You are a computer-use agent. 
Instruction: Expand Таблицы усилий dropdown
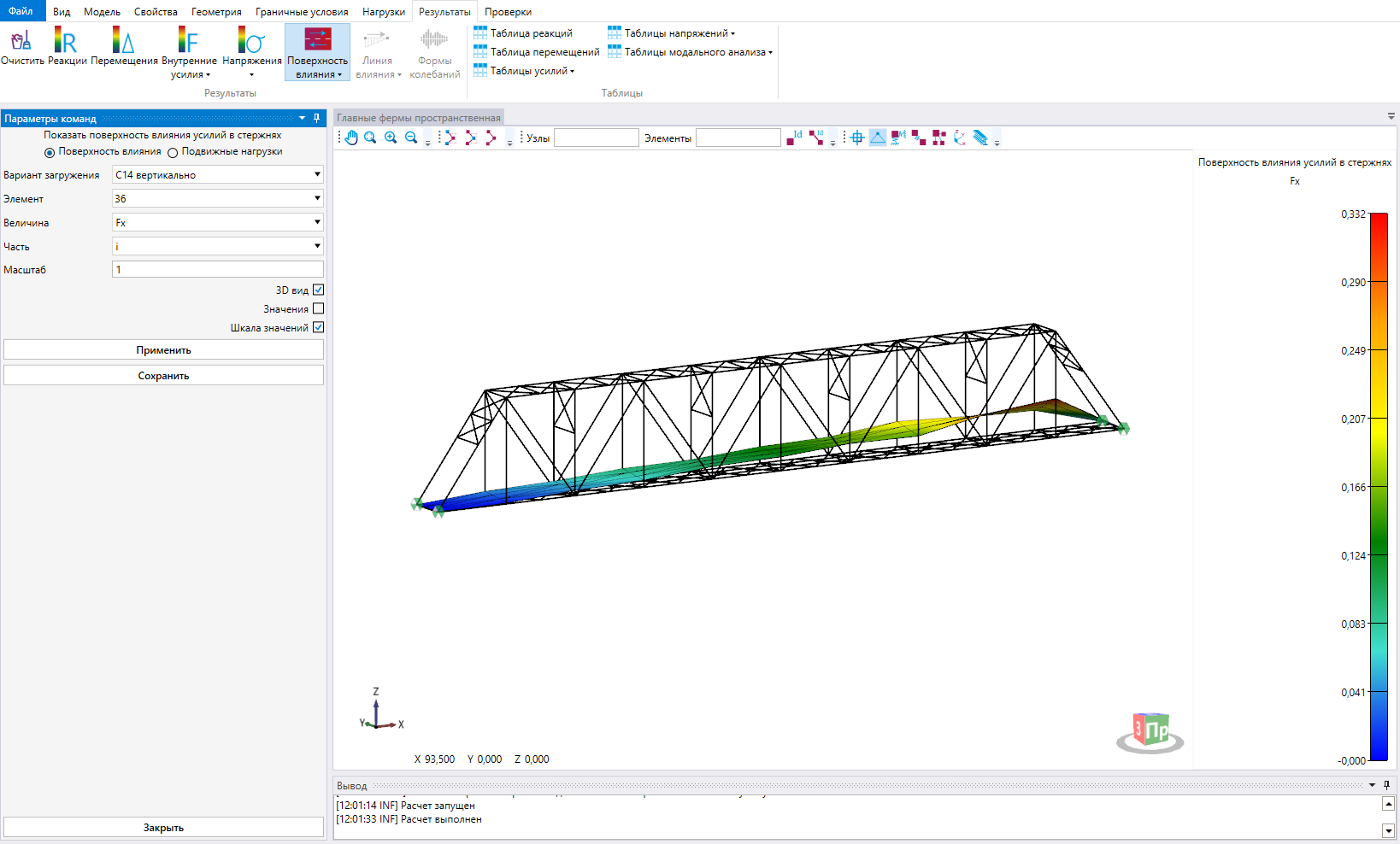coord(524,71)
